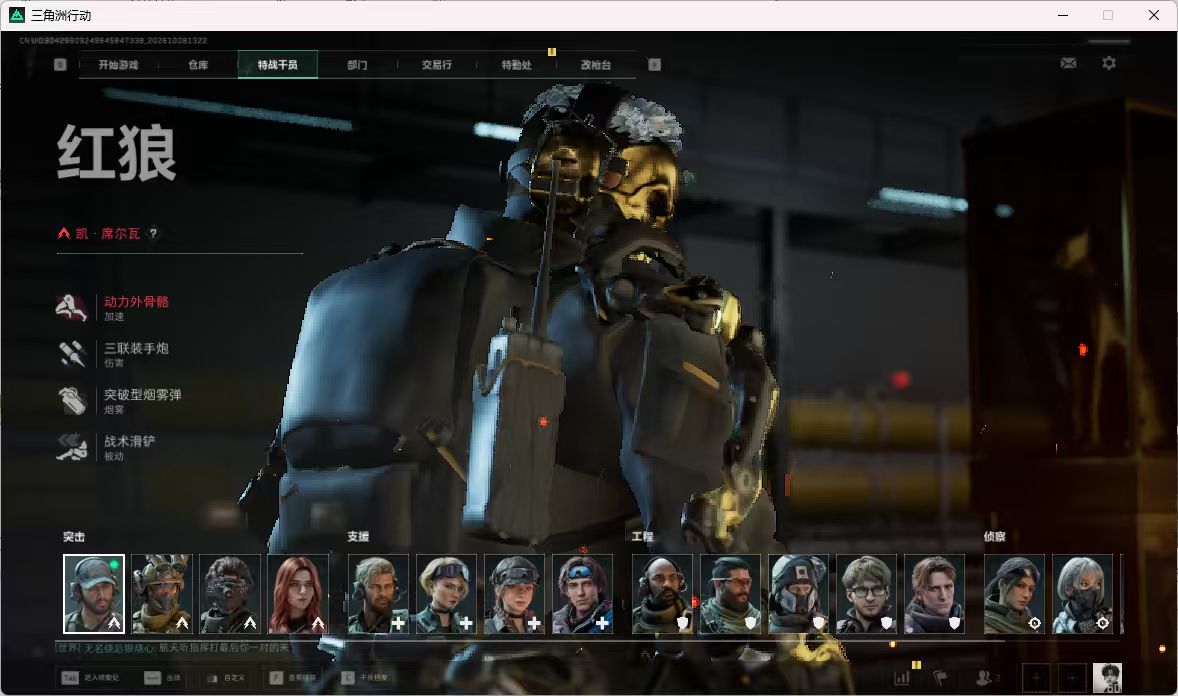This screenshot has width=1178, height=696.
Task: Go to next tab with right nav key icon
Action: click(654, 65)
